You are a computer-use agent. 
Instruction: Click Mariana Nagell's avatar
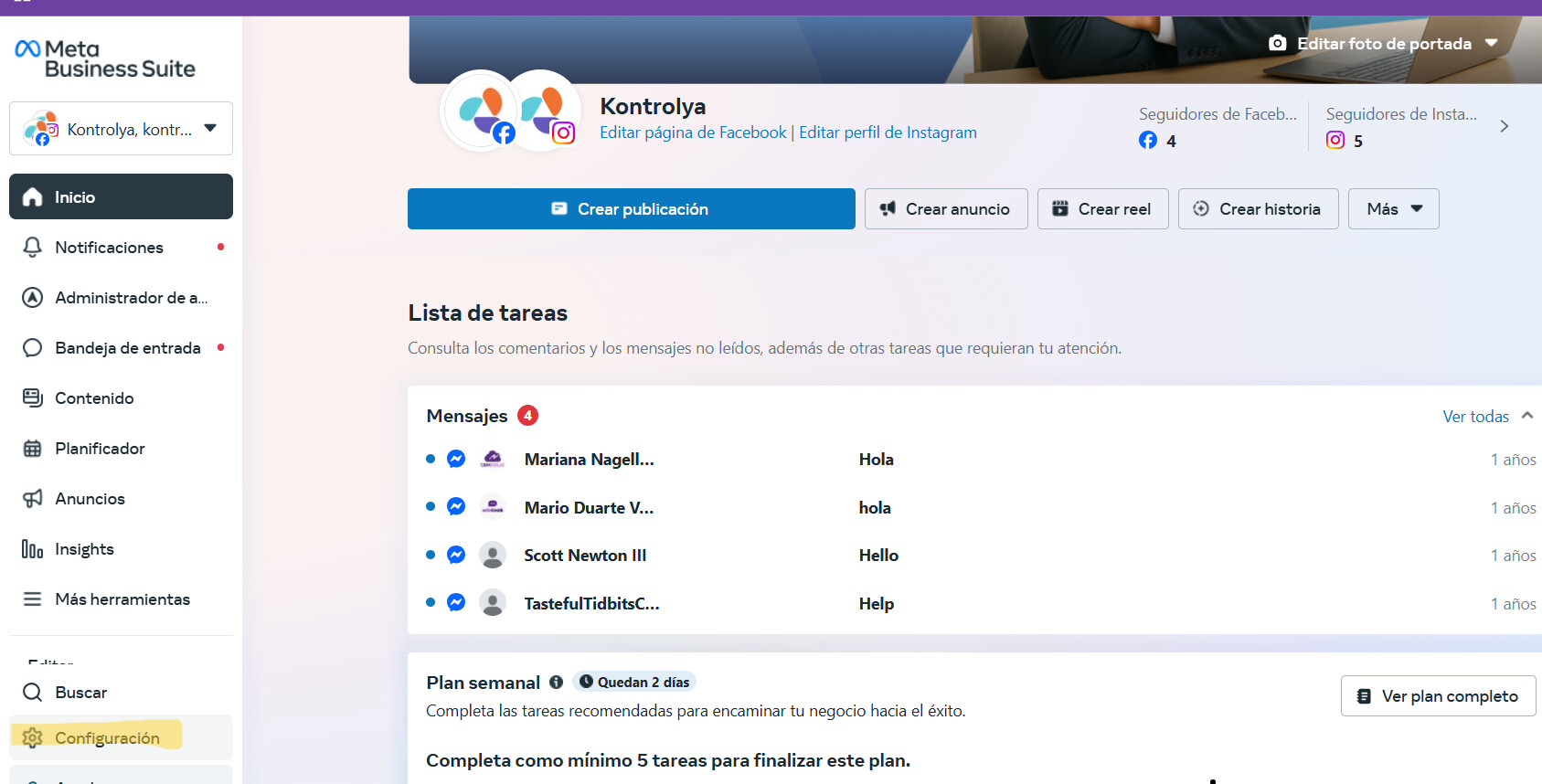[x=493, y=459]
